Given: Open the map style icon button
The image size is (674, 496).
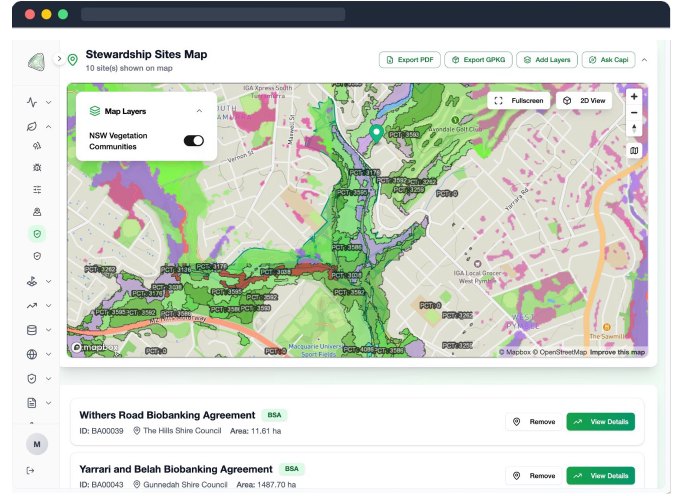Looking at the screenshot, I should coord(634,151).
